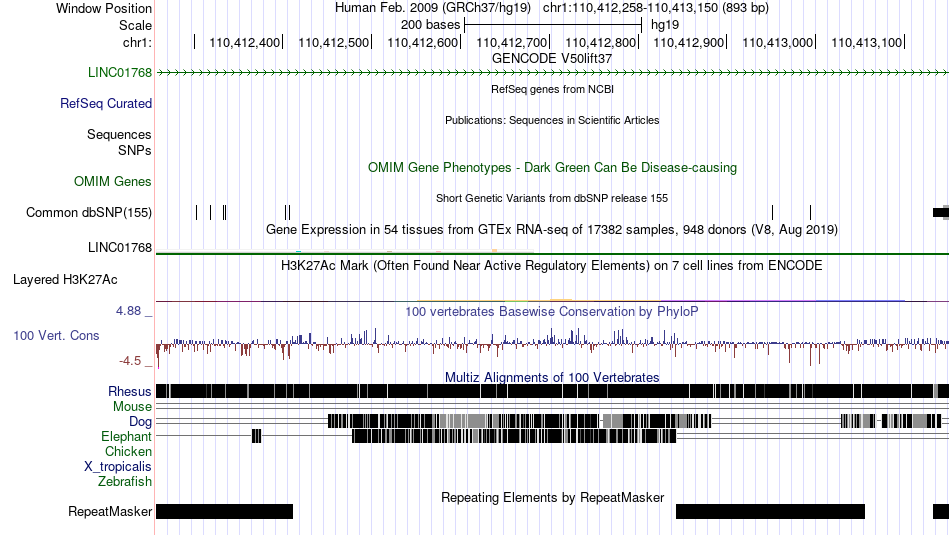Click the 110,412,600 ruler position
Image resolution: width=950 pixels, height=535 pixels.
pyautogui.click(x=422, y=42)
